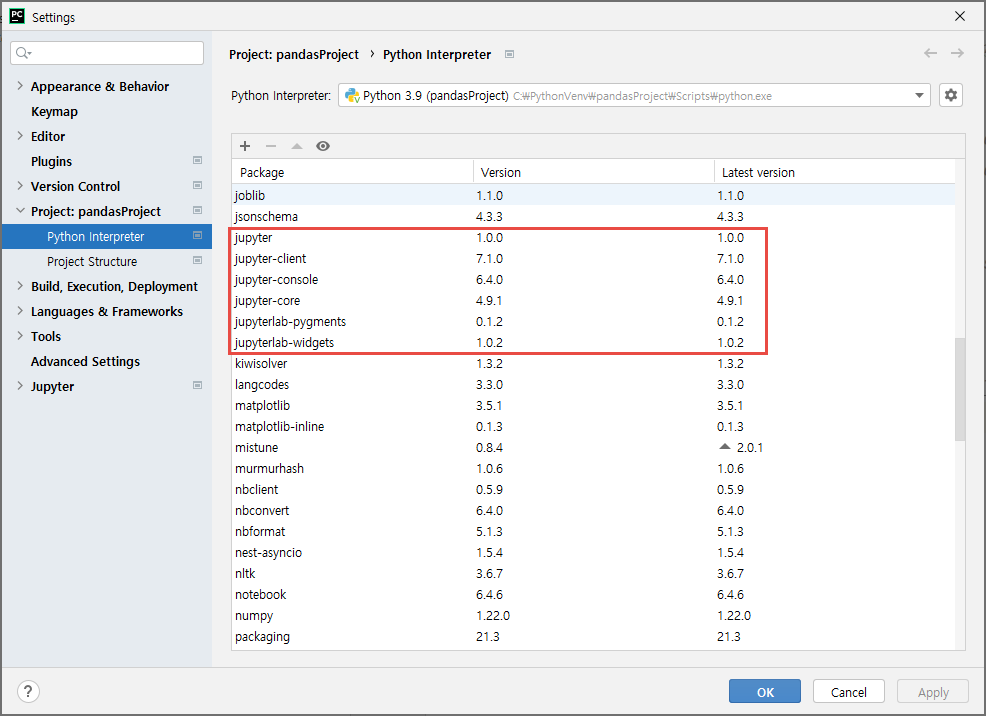Select Advanced Settings in sidebar
The height and width of the screenshot is (716, 986).
tap(86, 361)
